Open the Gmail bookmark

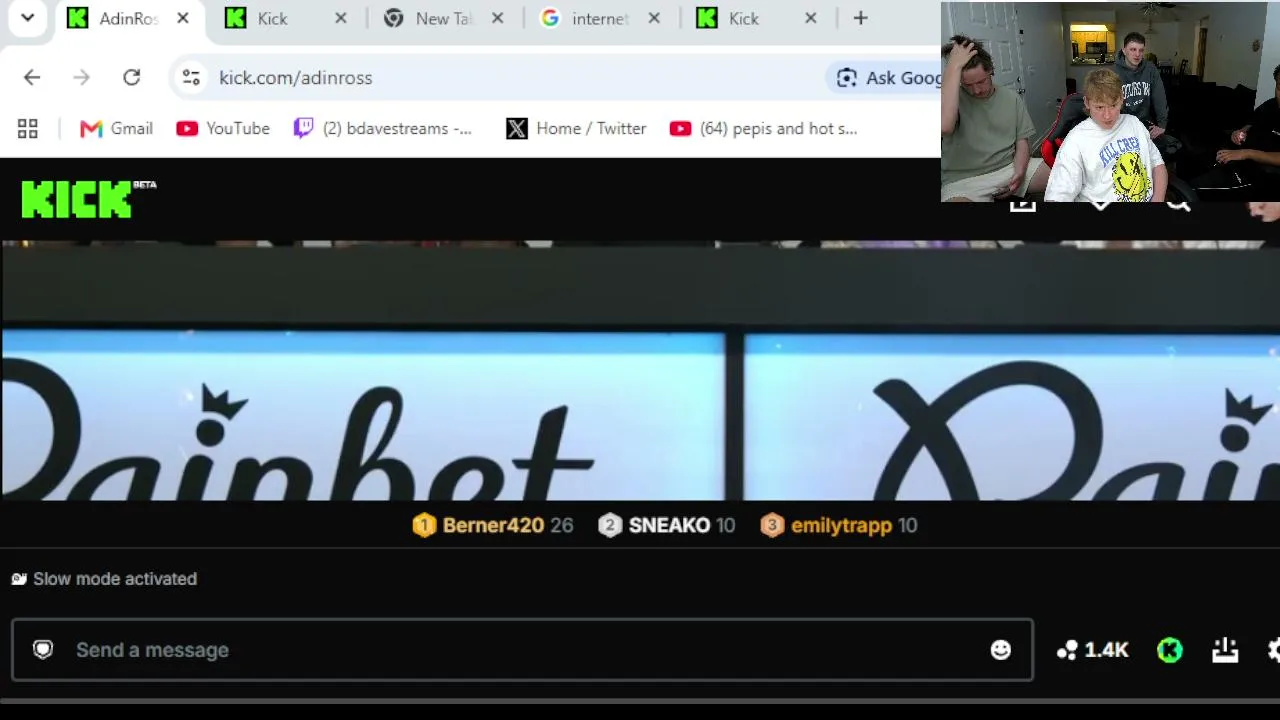tap(117, 128)
